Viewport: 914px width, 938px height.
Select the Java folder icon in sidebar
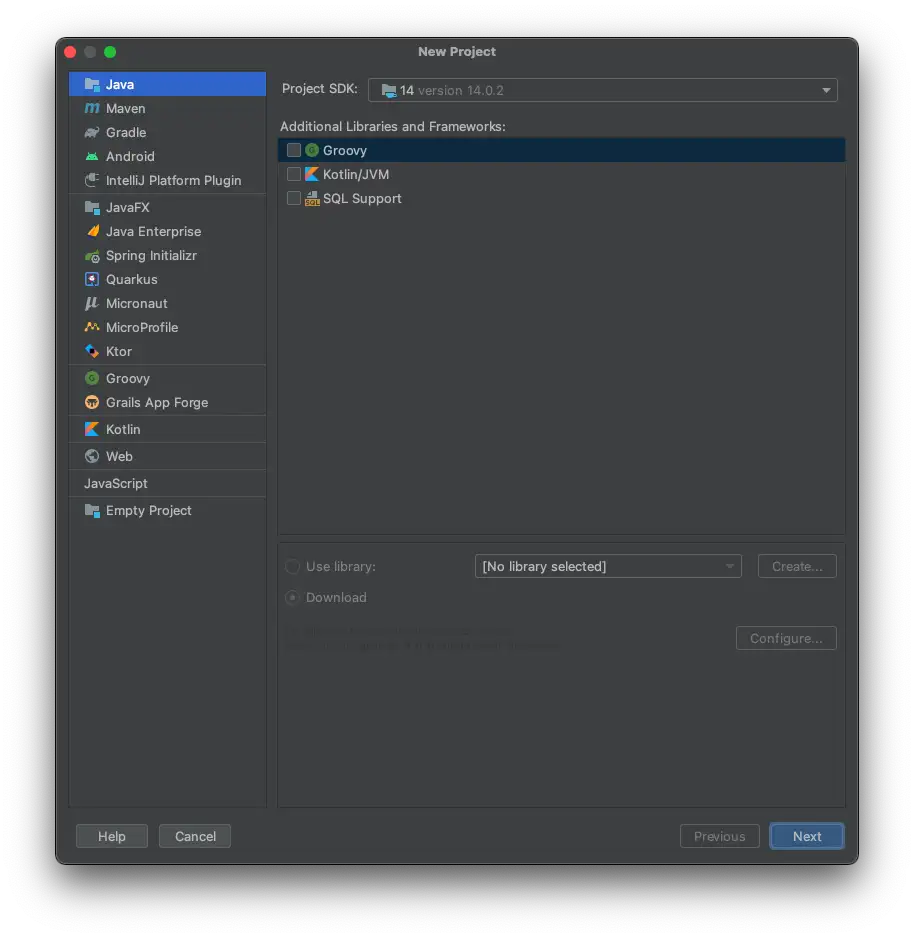[x=92, y=84]
